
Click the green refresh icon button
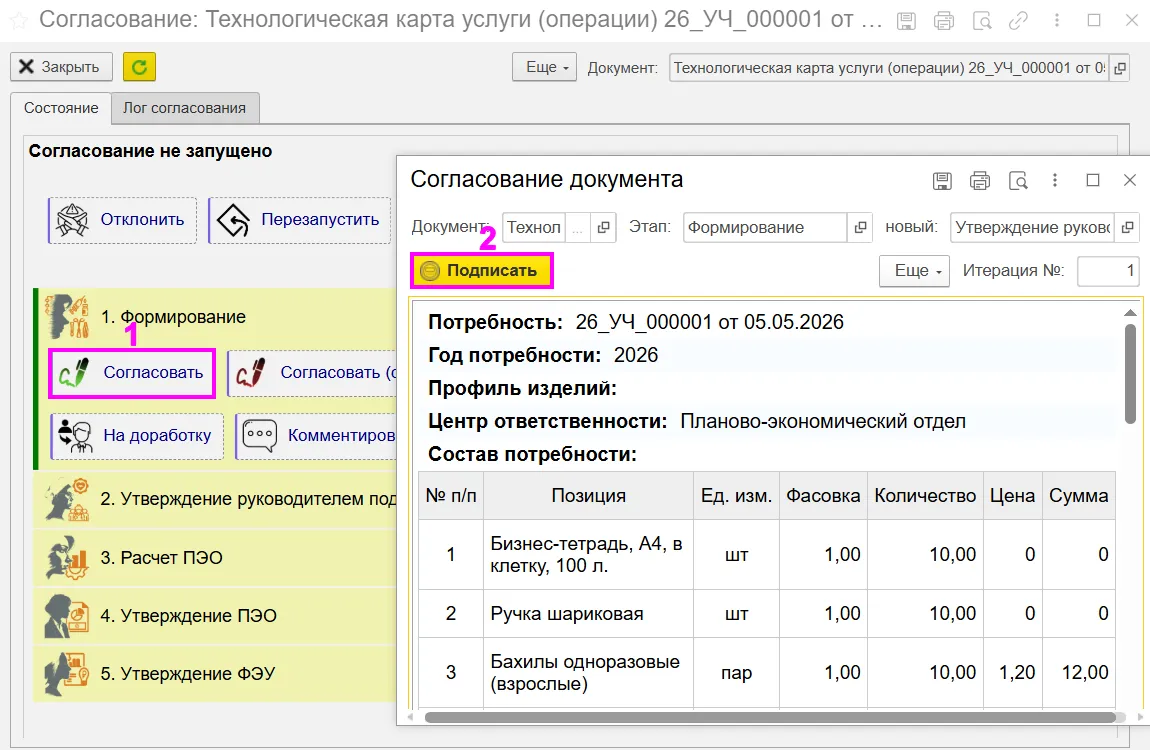(139, 67)
